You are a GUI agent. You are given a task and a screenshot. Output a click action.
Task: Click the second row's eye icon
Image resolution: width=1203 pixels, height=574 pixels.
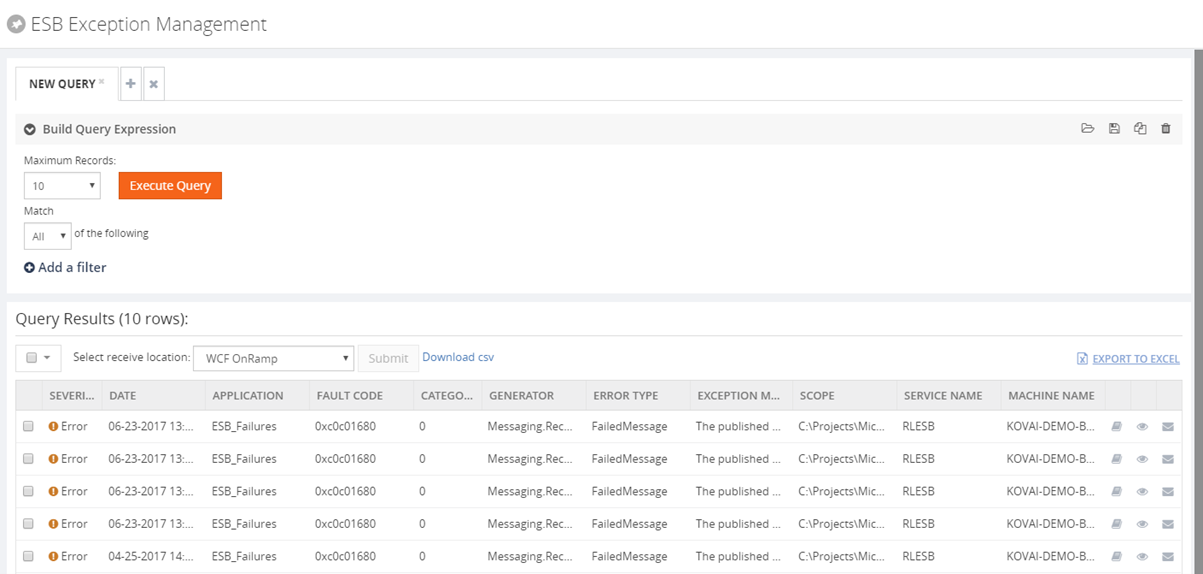[1142, 459]
